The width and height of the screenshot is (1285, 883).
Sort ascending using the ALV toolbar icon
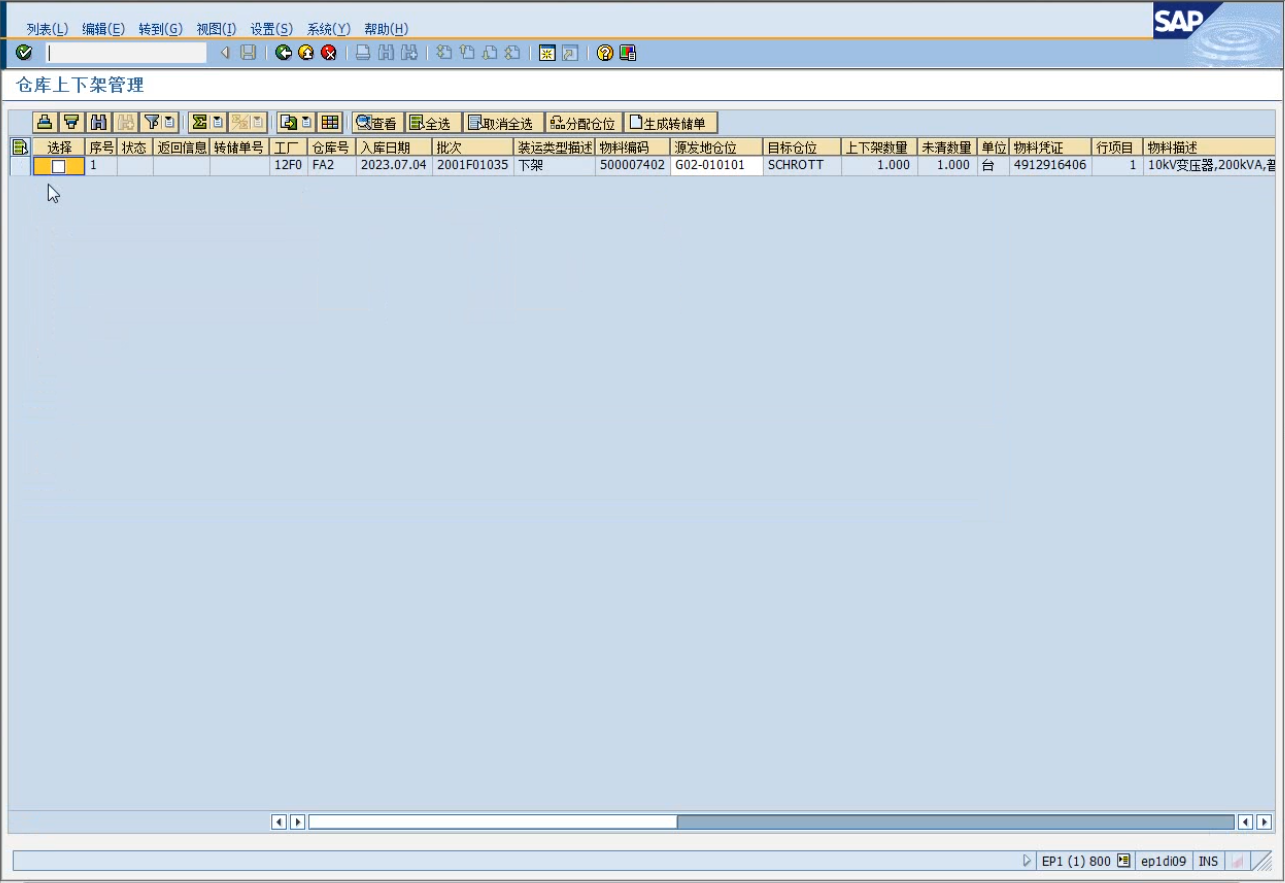(45, 123)
